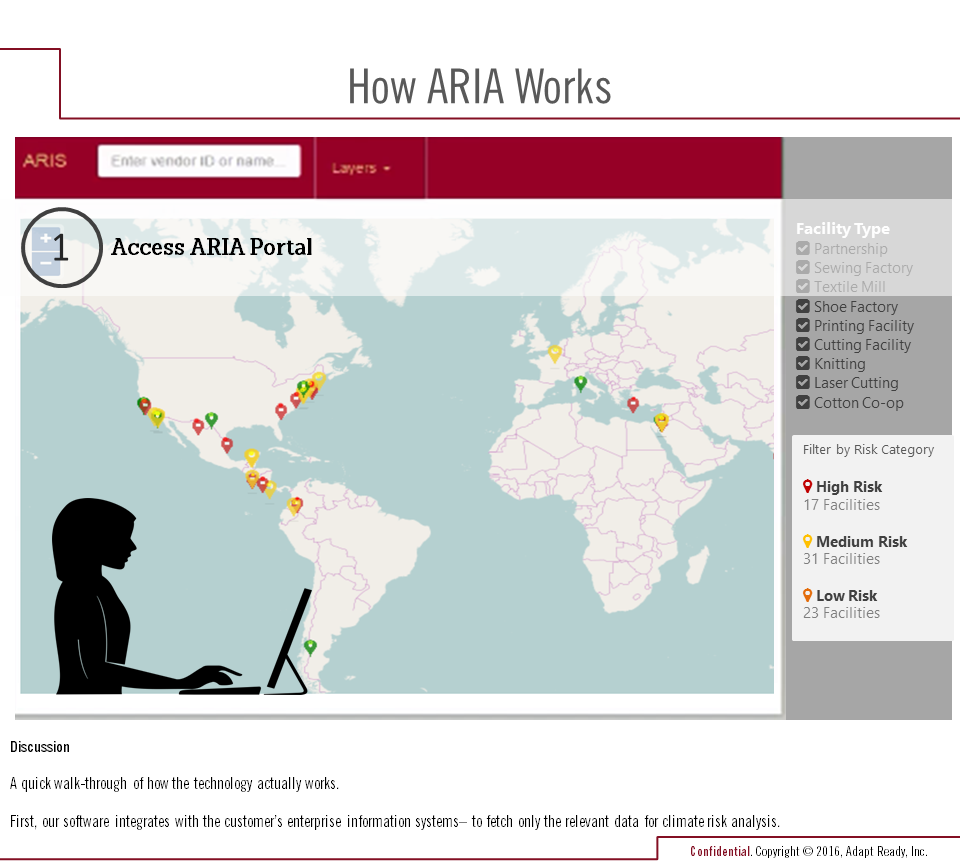Click the vendor ID or name search field
This screenshot has height=864, width=960.
pos(199,161)
